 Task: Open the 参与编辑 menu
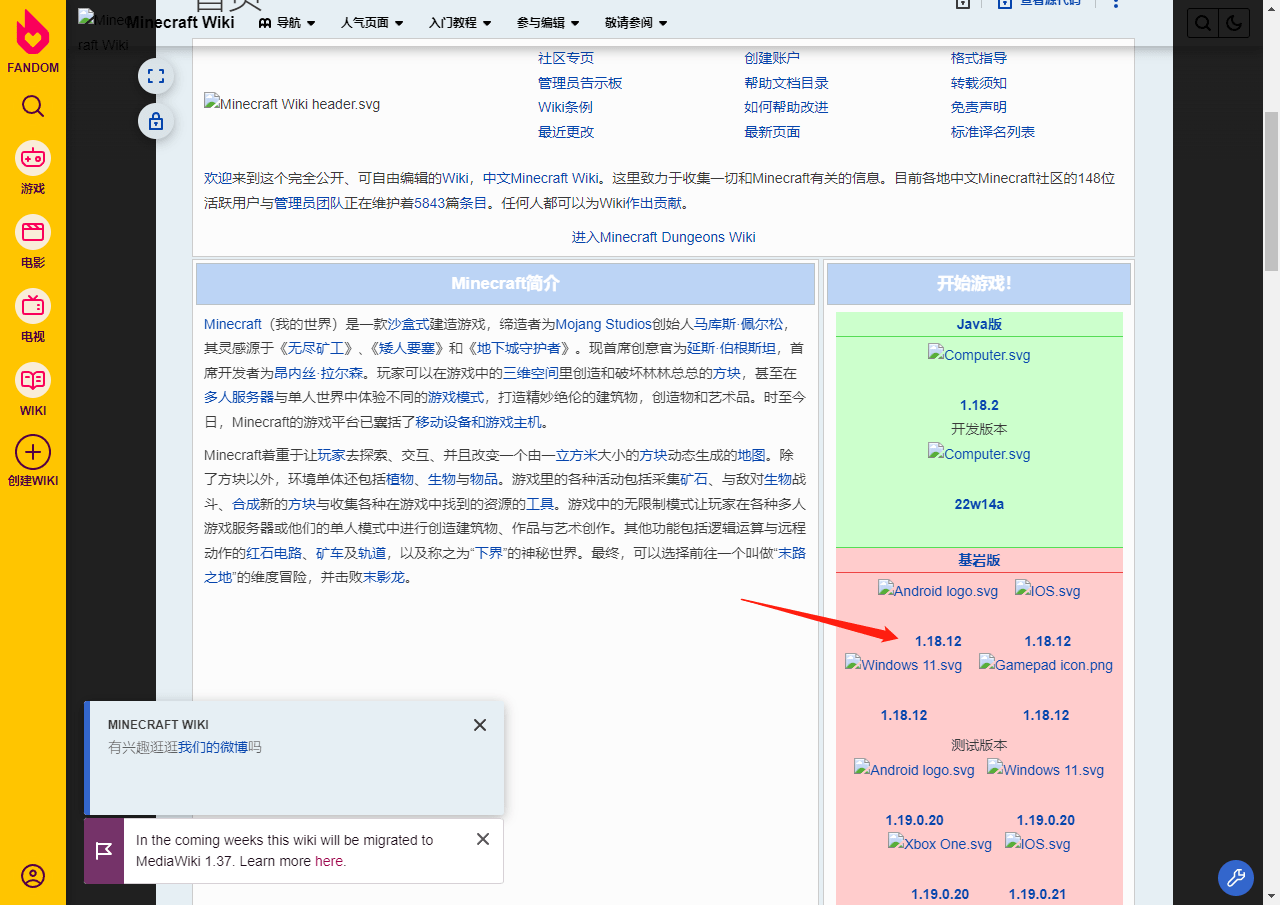548,23
